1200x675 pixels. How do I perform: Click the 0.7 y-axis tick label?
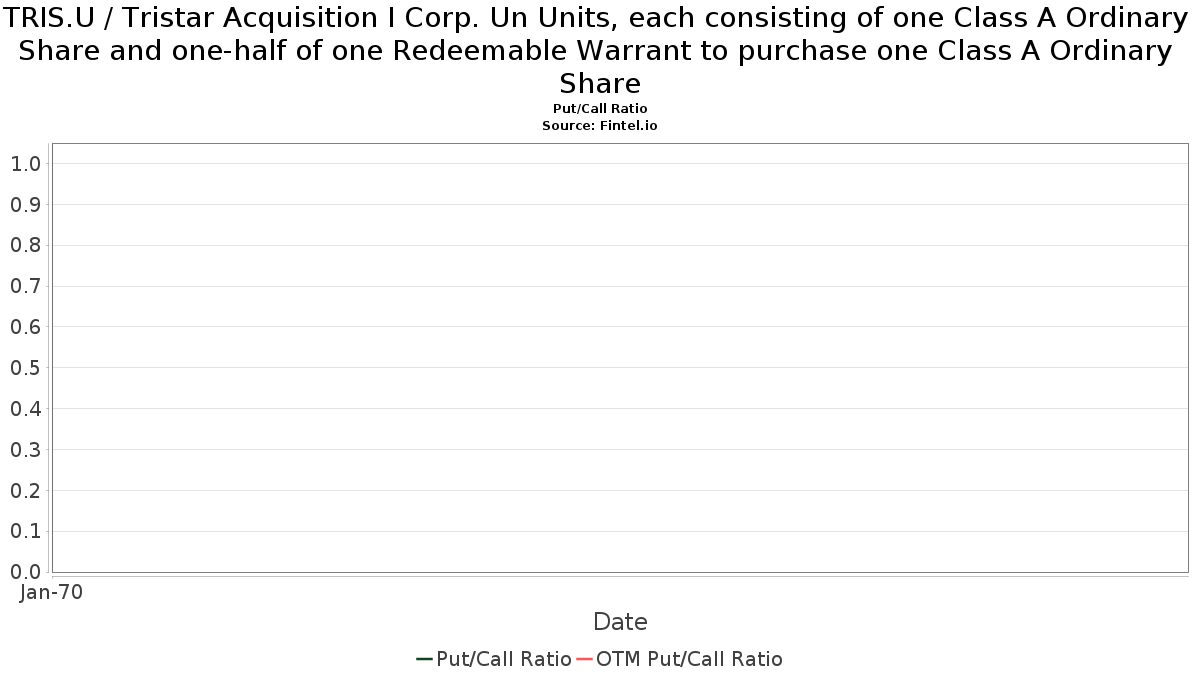pos(25,286)
